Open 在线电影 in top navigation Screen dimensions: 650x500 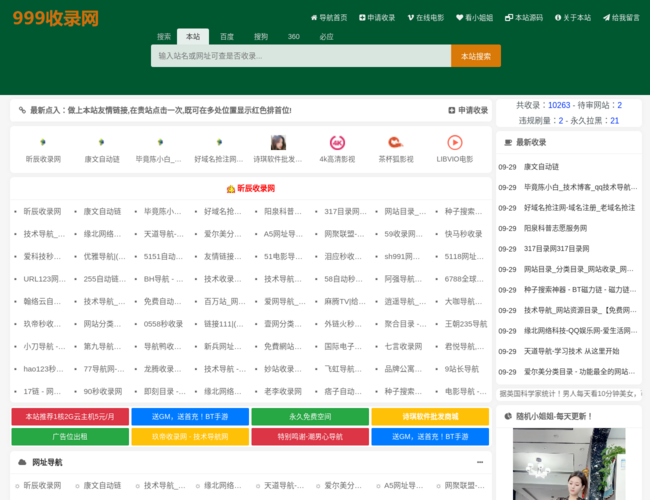tap(426, 18)
